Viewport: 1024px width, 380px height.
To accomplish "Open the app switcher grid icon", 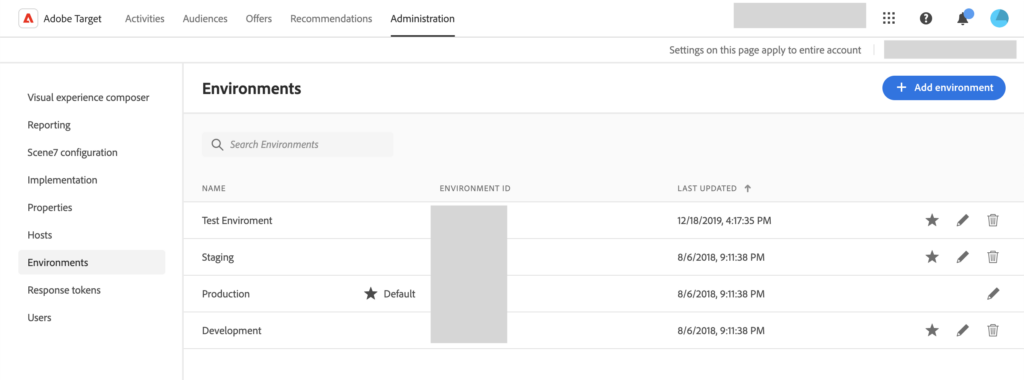I will point(889,18).
